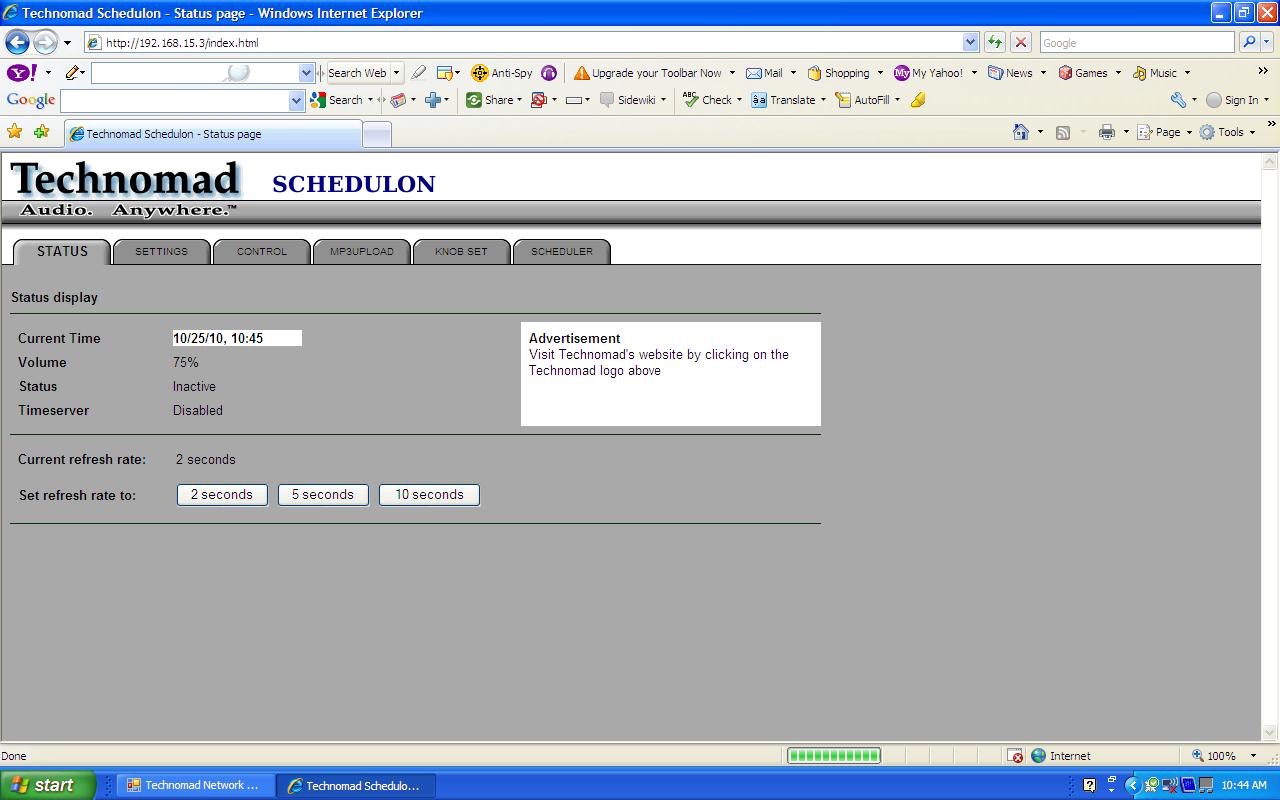Click the purple headphones icon
1280x800 pixels.
pos(549,73)
